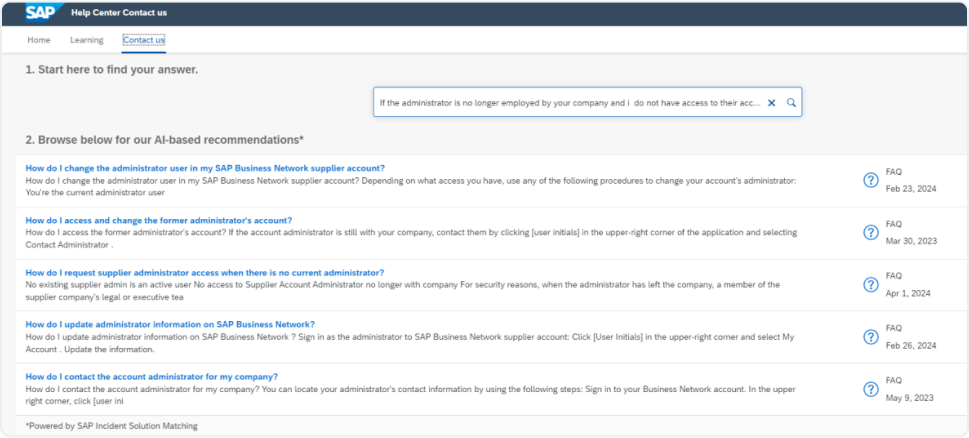This screenshot has width=969, height=438.
Task: Click question icon beside Feb 23, 2024 FAQ
Action: point(870,180)
